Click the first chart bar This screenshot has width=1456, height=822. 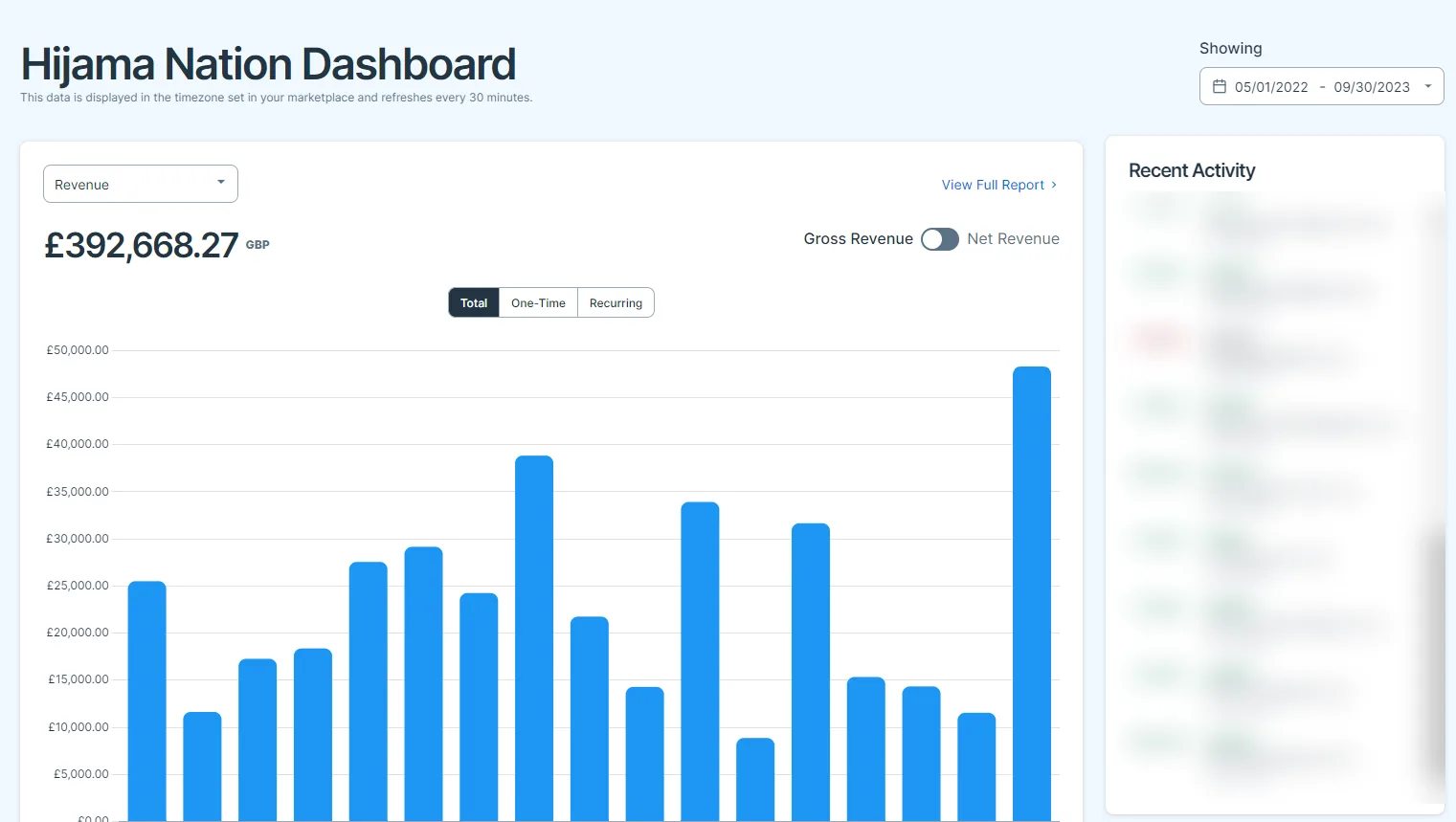coord(147,700)
